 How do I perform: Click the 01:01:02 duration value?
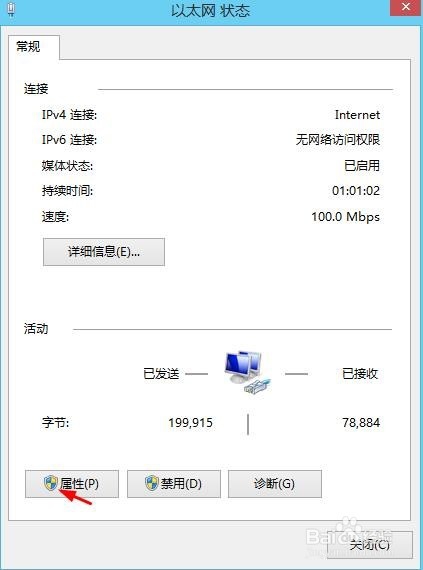coord(356,190)
